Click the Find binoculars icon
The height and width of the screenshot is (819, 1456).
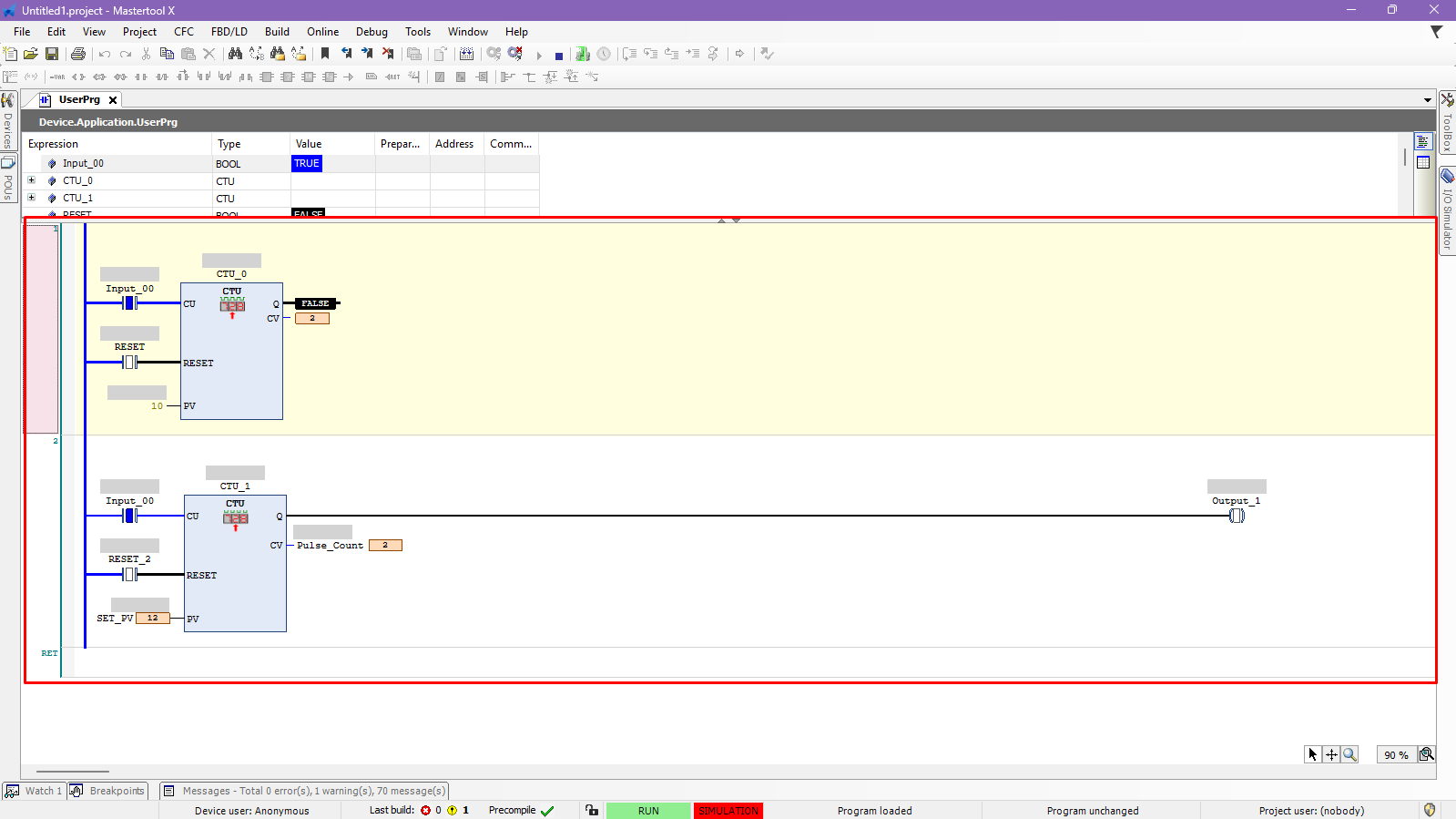click(235, 55)
